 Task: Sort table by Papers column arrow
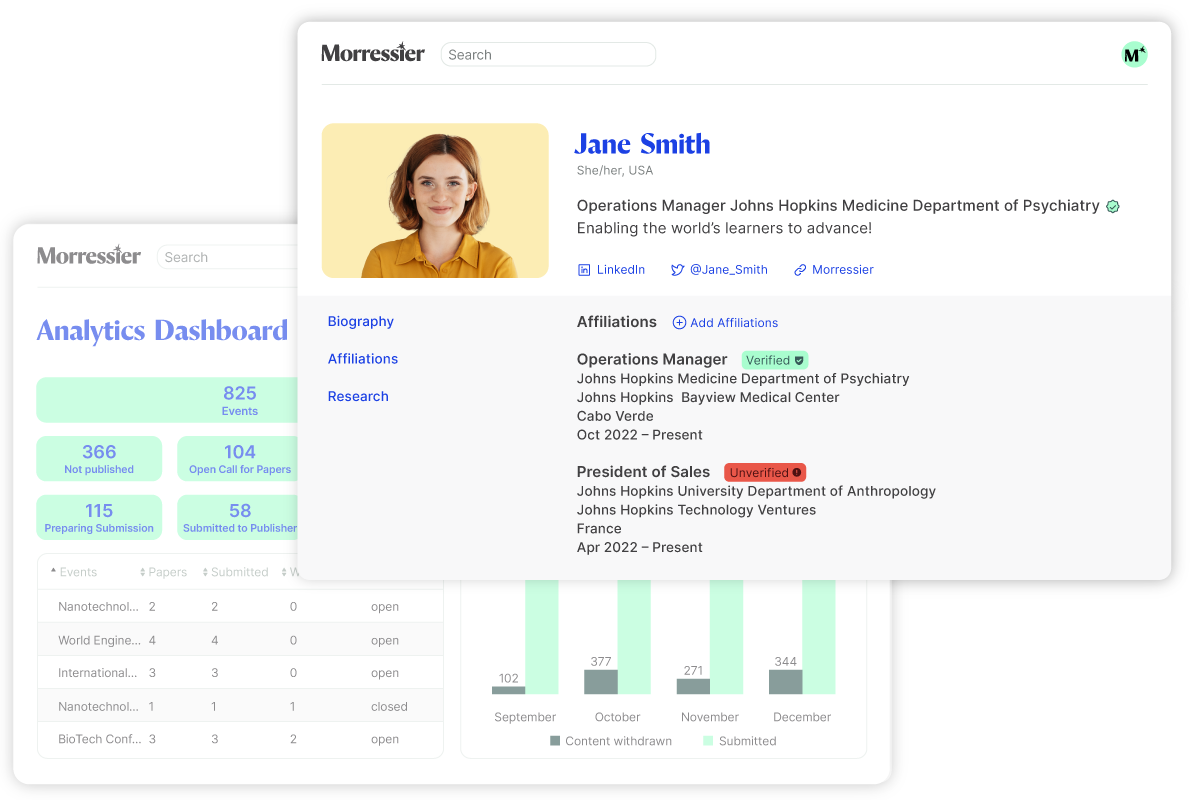pyautogui.click(x=143, y=572)
